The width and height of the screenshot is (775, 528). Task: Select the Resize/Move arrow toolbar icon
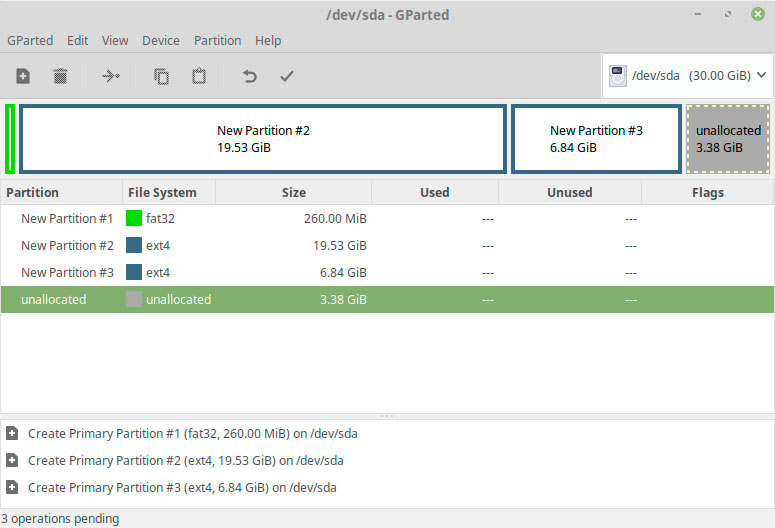pos(110,76)
